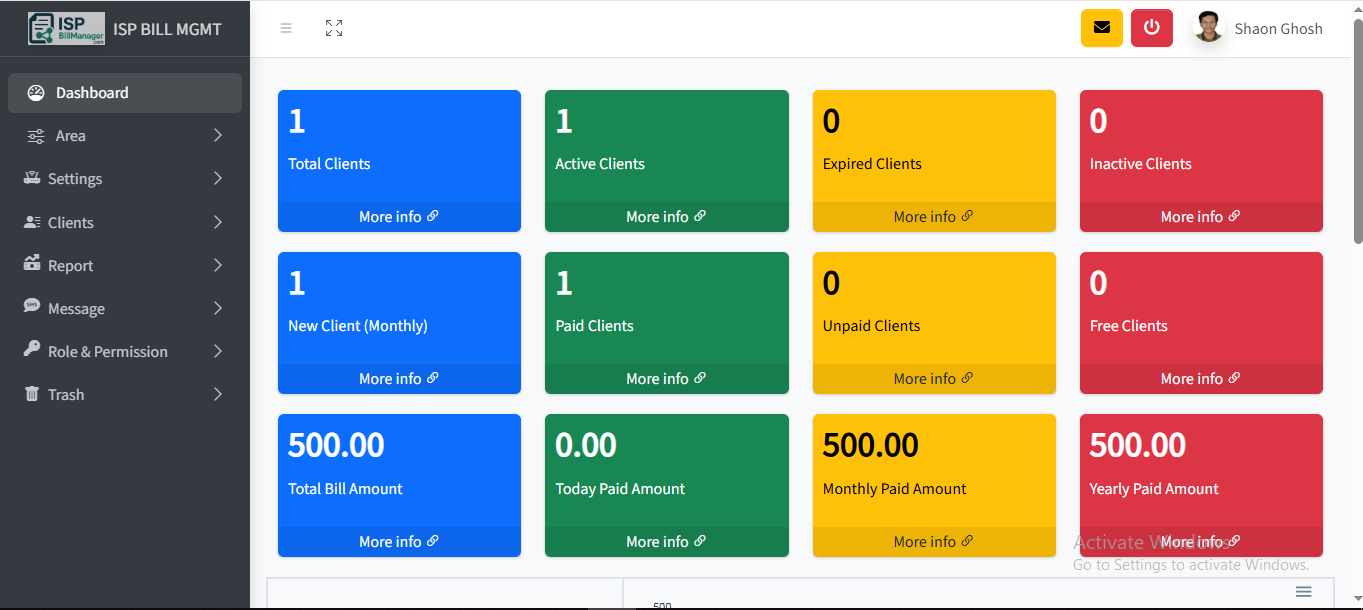Open the Message sidebar menu item
Screen dimensions: 1363x610
click(76, 308)
